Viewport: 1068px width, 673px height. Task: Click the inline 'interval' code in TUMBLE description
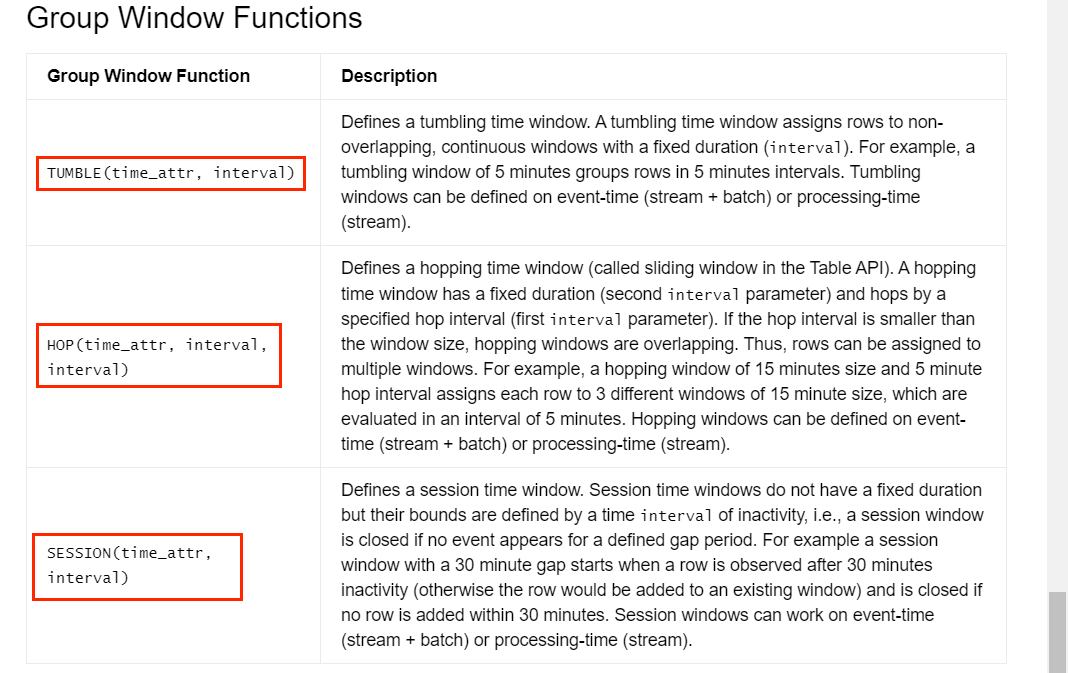pos(806,148)
